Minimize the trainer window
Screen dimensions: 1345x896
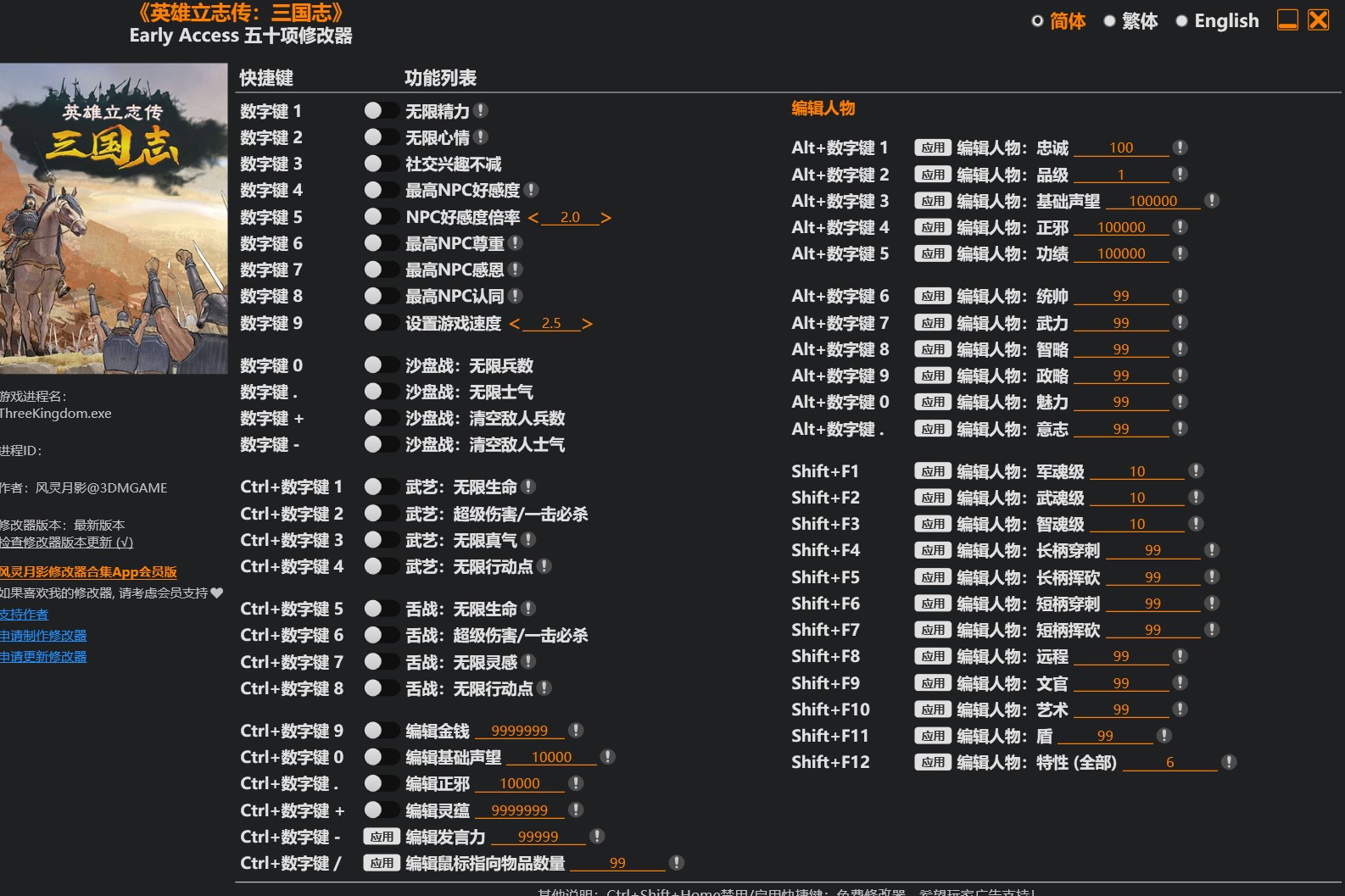1287,19
